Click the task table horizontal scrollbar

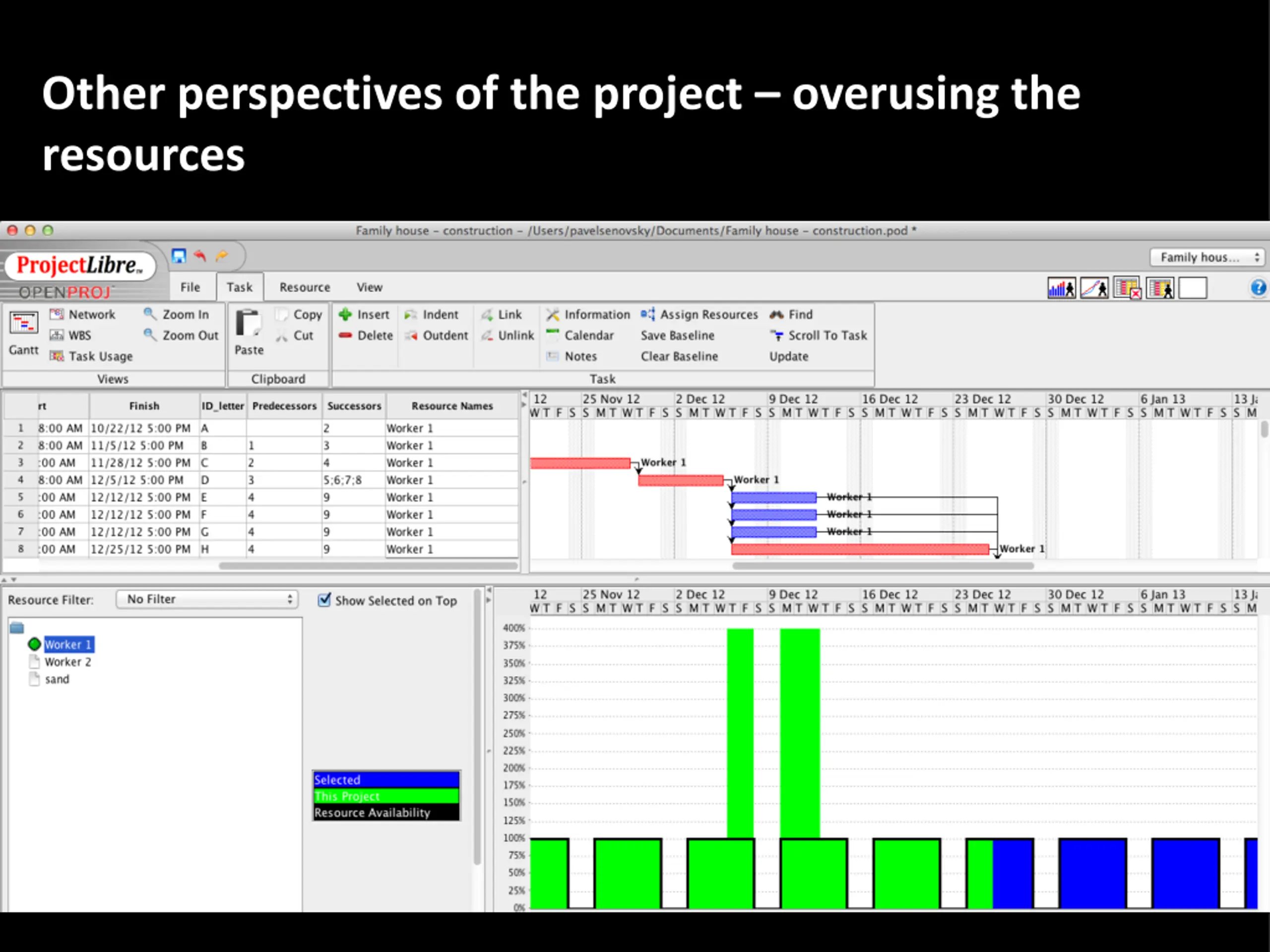click(x=368, y=566)
